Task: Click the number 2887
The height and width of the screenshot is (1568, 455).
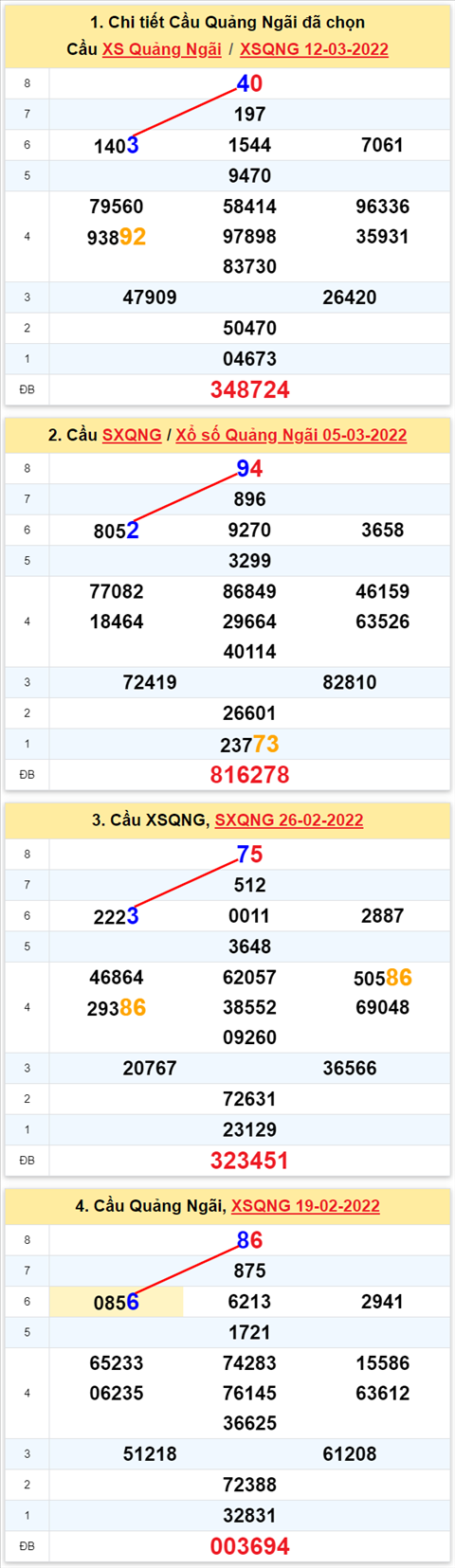Action: 383,916
